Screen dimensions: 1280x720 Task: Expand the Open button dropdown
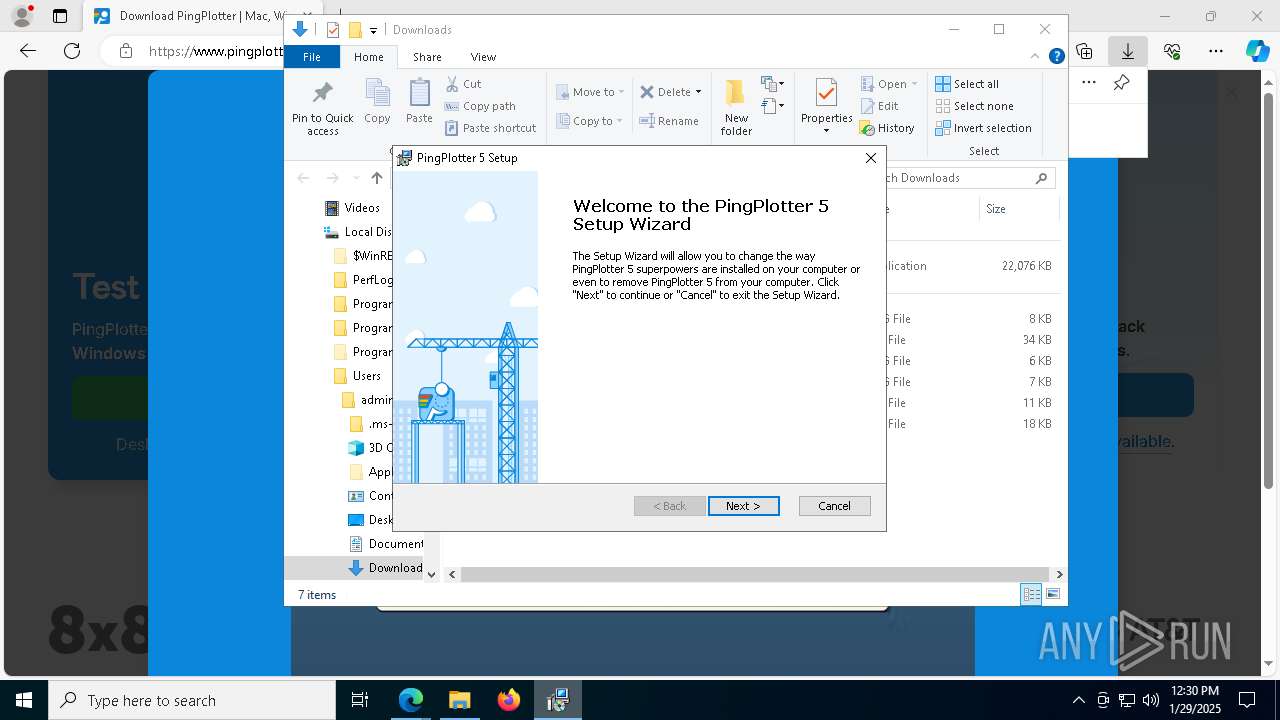coord(914,84)
